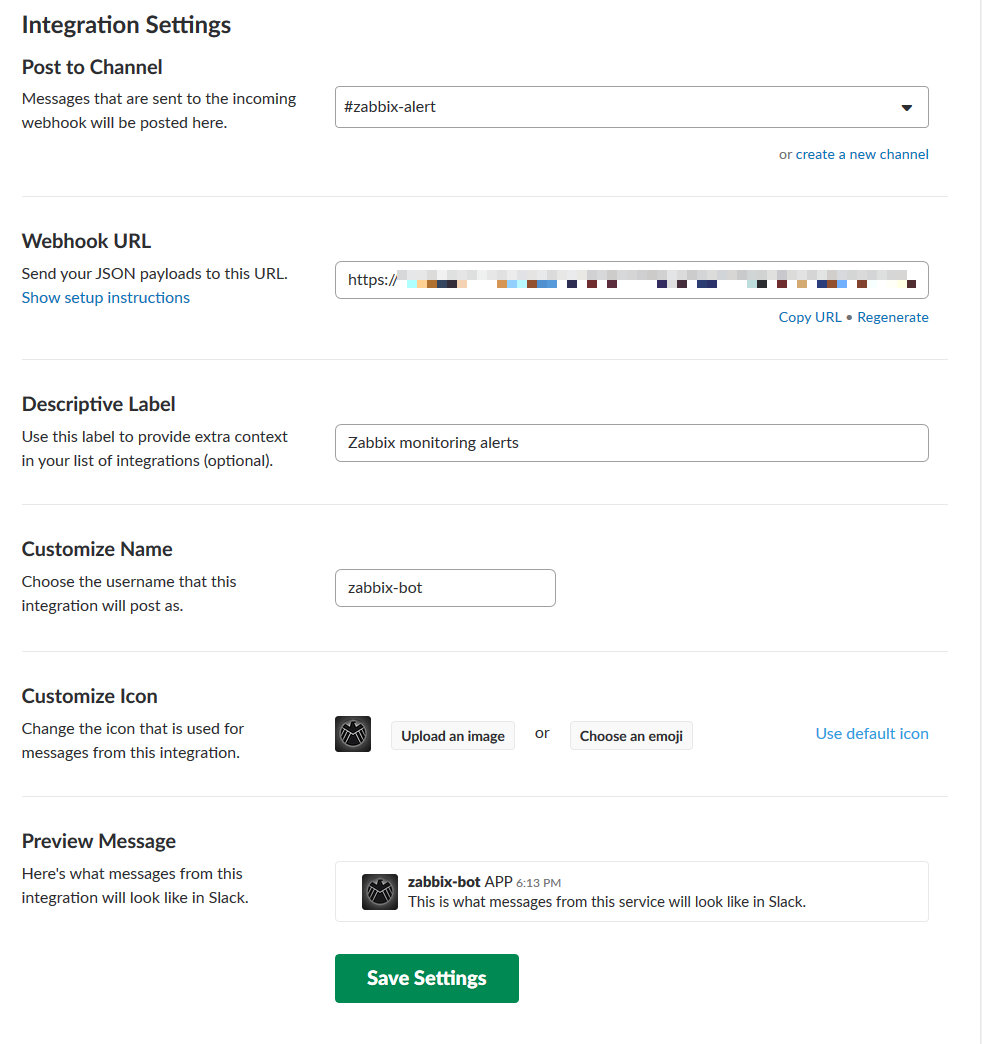
Task: Click the Integration Settings heading
Action: pos(126,25)
